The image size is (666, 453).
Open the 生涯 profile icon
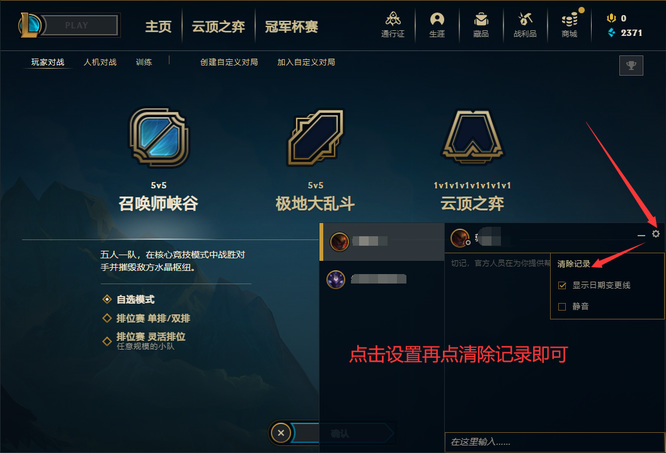(437, 25)
